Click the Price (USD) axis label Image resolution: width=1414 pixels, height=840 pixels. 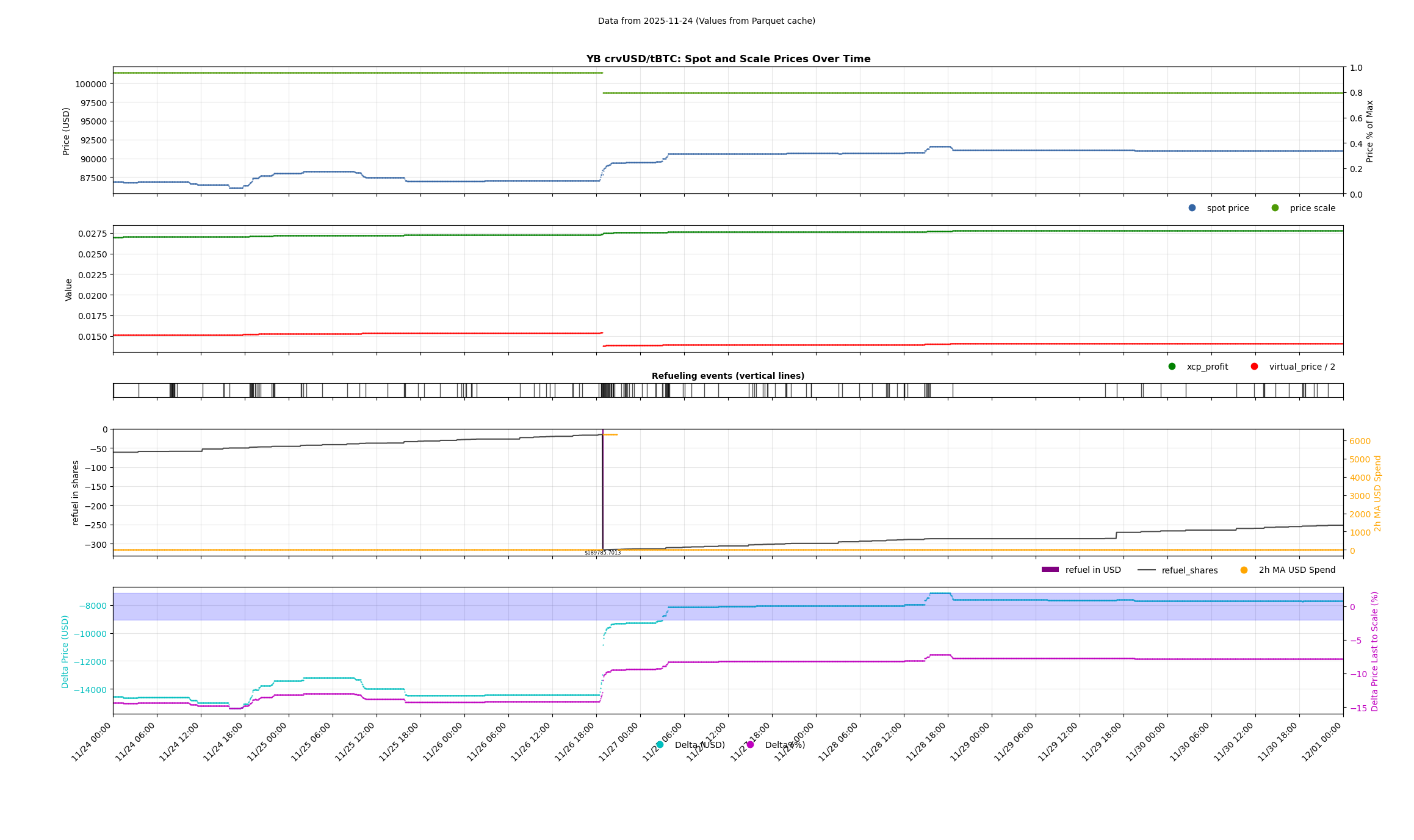[67, 131]
